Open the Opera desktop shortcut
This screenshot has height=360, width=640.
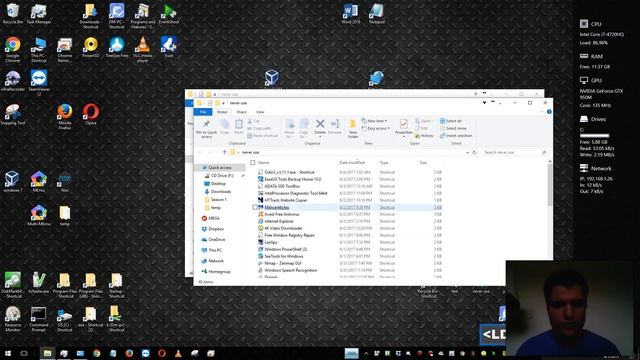(91, 114)
